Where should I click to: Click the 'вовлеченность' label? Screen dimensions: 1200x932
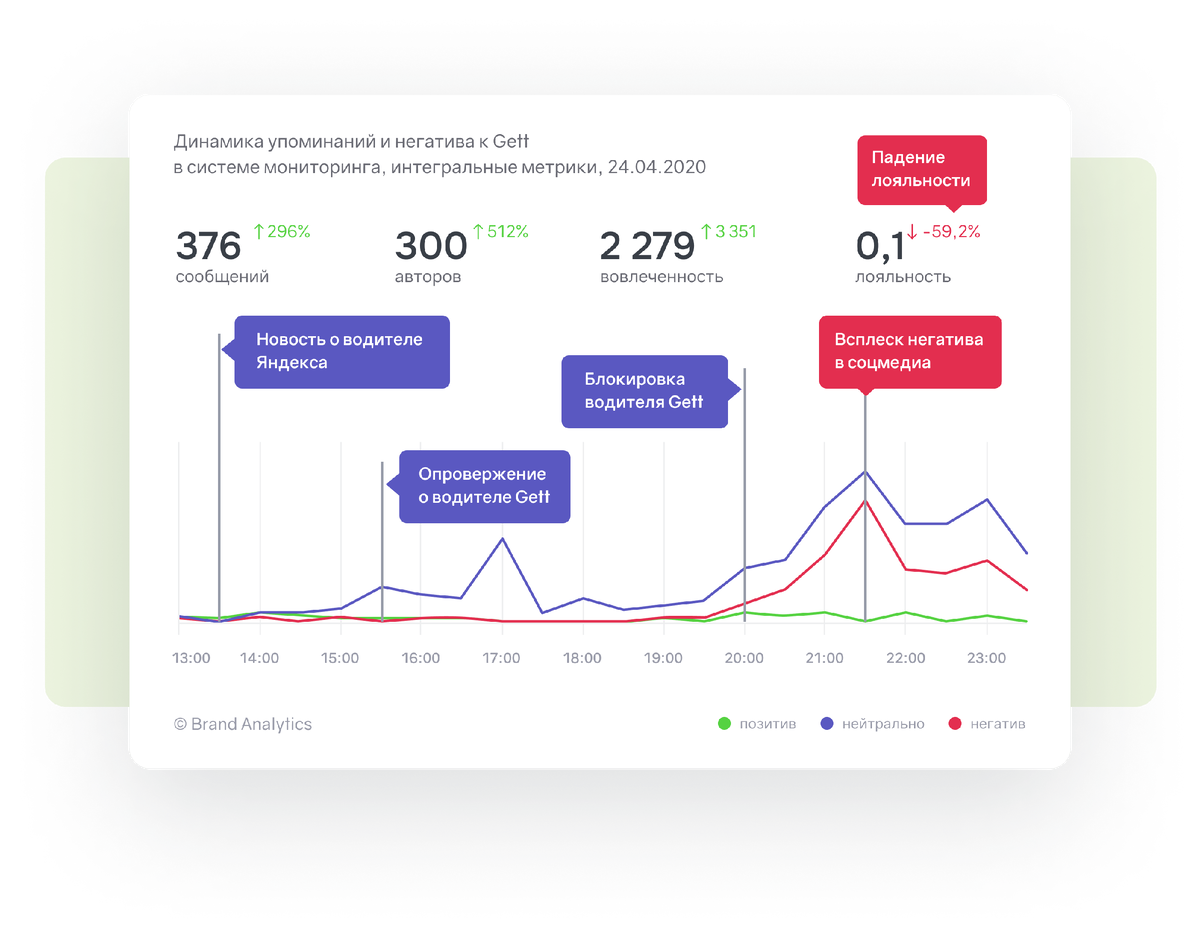tap(661, 277)
